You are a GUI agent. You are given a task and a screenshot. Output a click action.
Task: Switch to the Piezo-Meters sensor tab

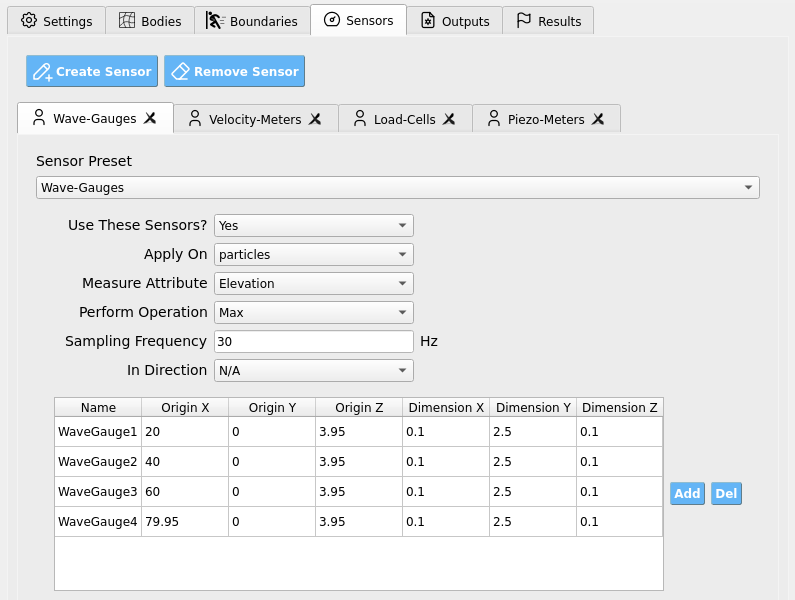pos(546,119)
